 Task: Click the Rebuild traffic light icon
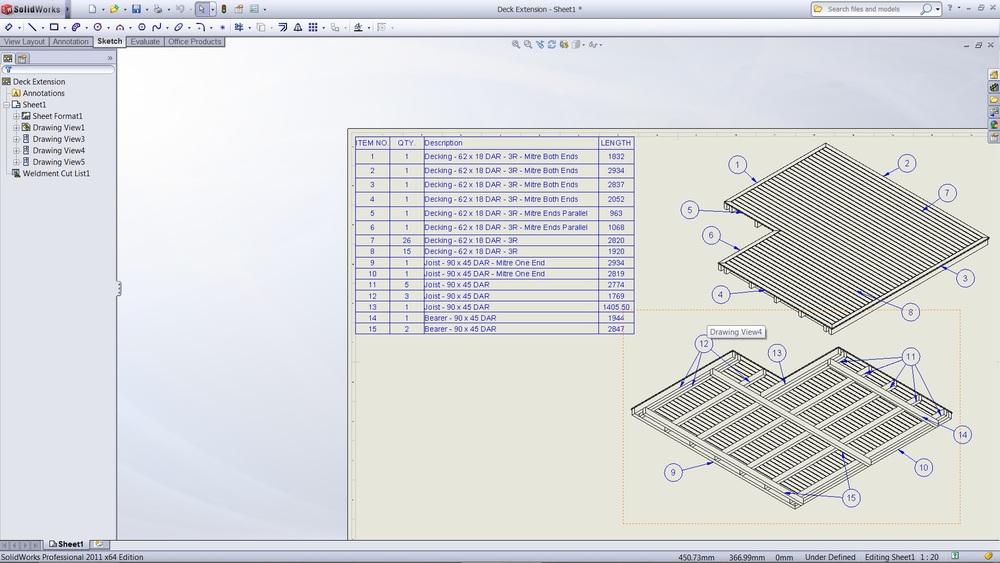[223, 9]
